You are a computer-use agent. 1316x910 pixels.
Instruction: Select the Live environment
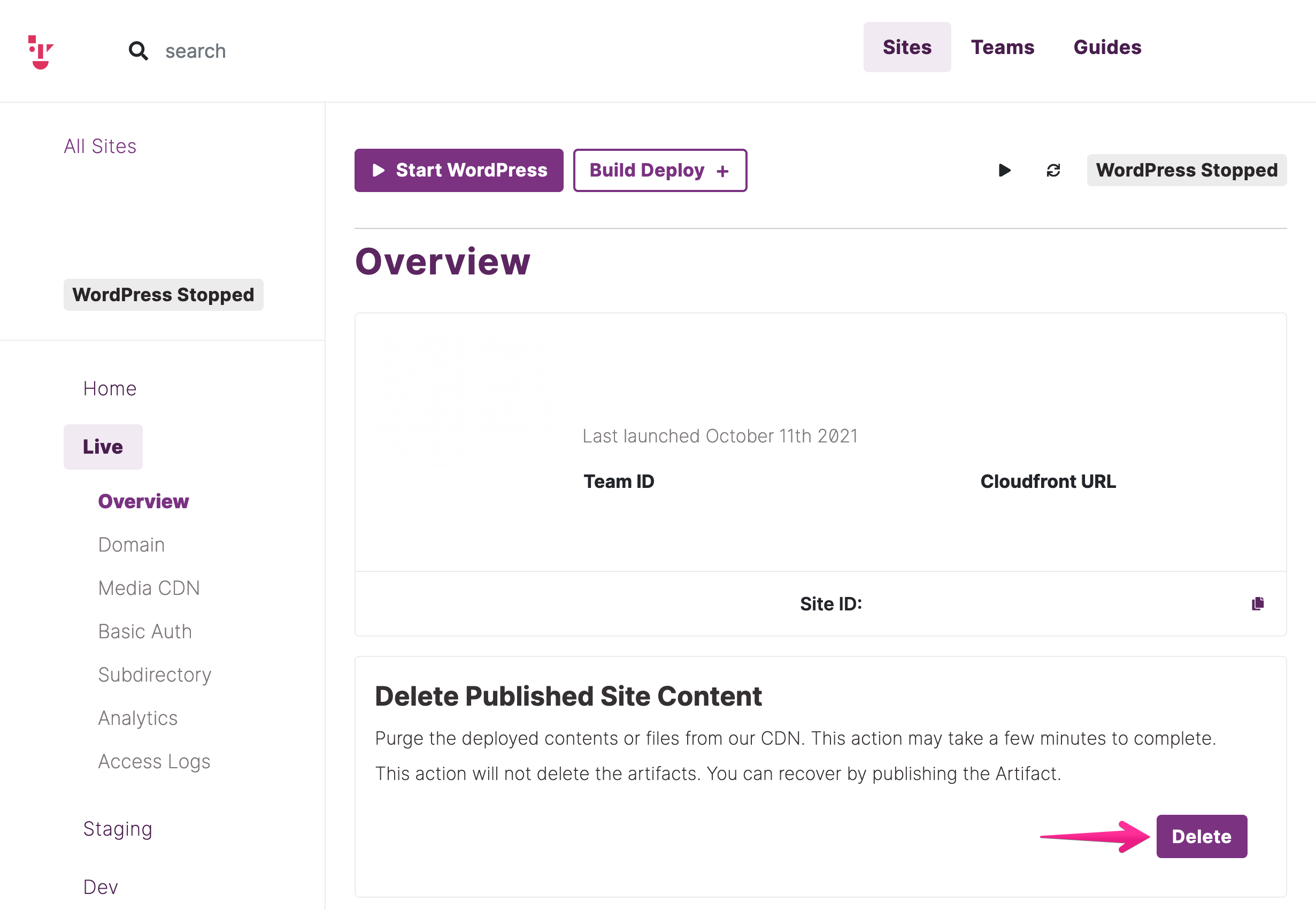103,447
